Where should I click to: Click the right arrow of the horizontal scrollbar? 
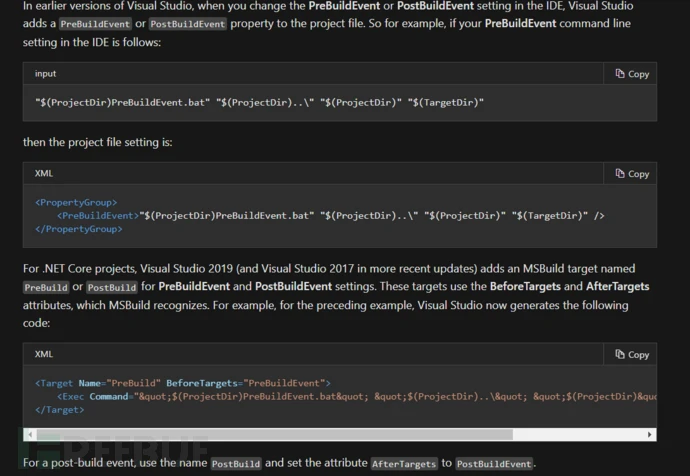coord(650,435)
